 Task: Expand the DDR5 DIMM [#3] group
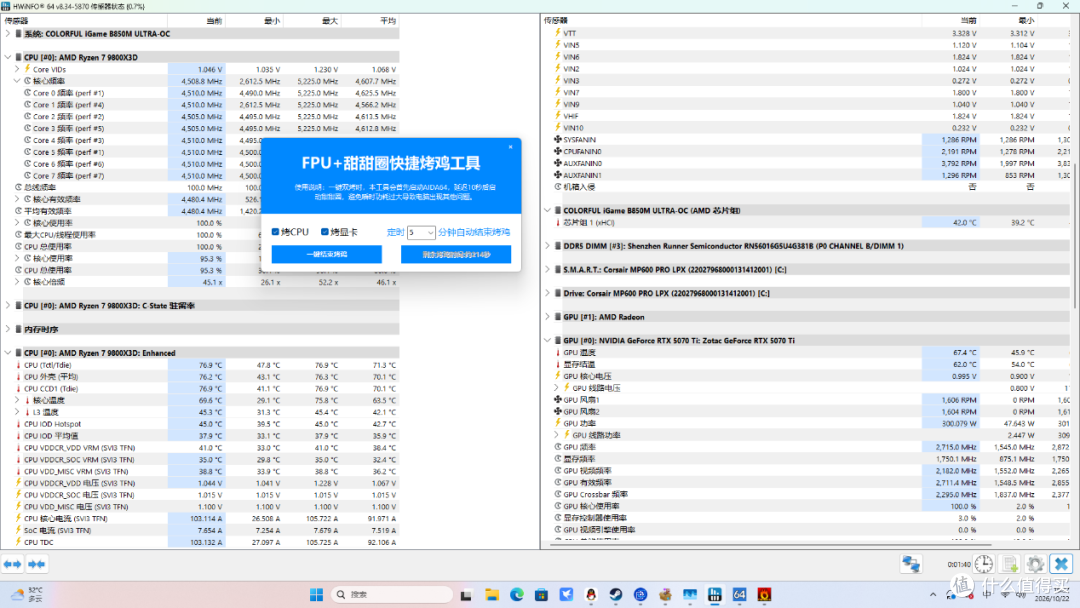tap(548, 246)
